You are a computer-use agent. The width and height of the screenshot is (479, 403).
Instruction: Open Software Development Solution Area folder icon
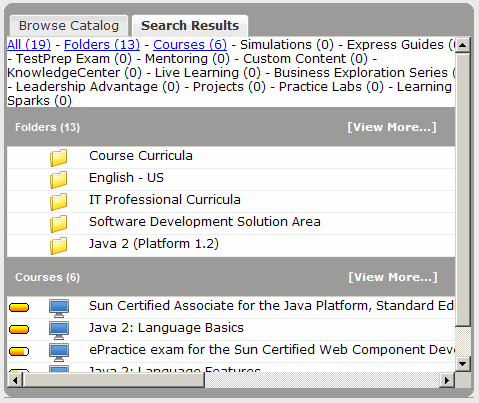pos(59,223)
